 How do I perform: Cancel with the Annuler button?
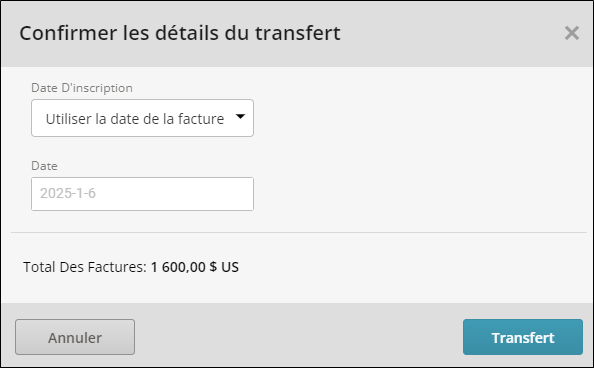[75, 337]
